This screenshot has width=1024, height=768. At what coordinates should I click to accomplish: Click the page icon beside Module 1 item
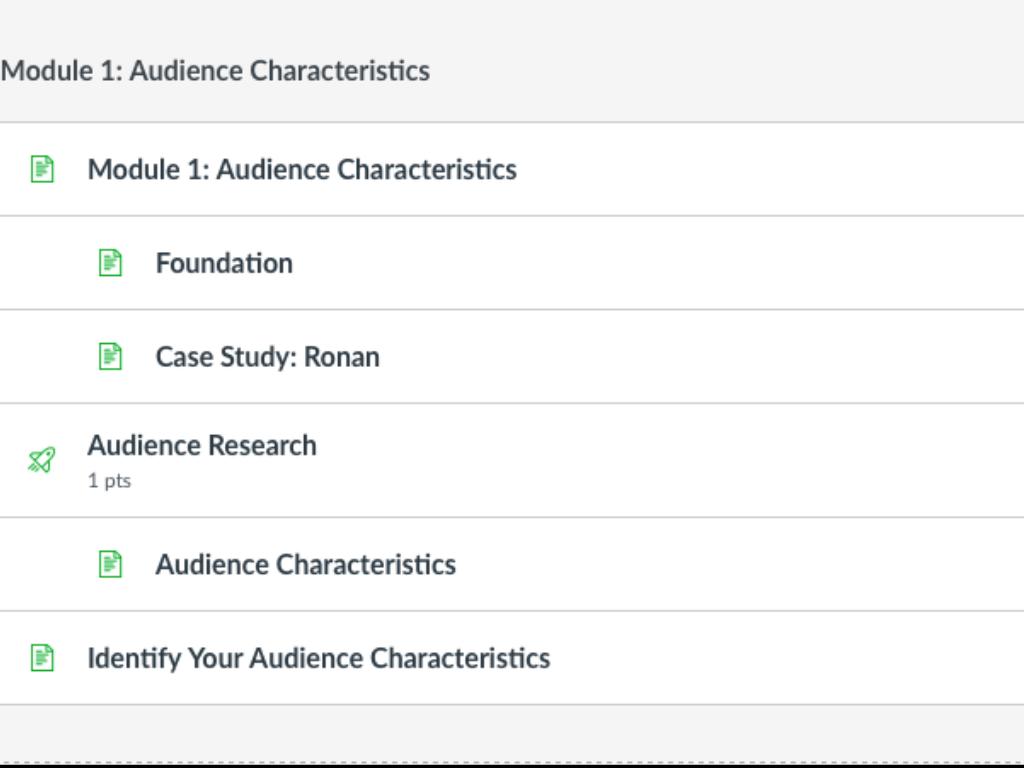point(42,169)
